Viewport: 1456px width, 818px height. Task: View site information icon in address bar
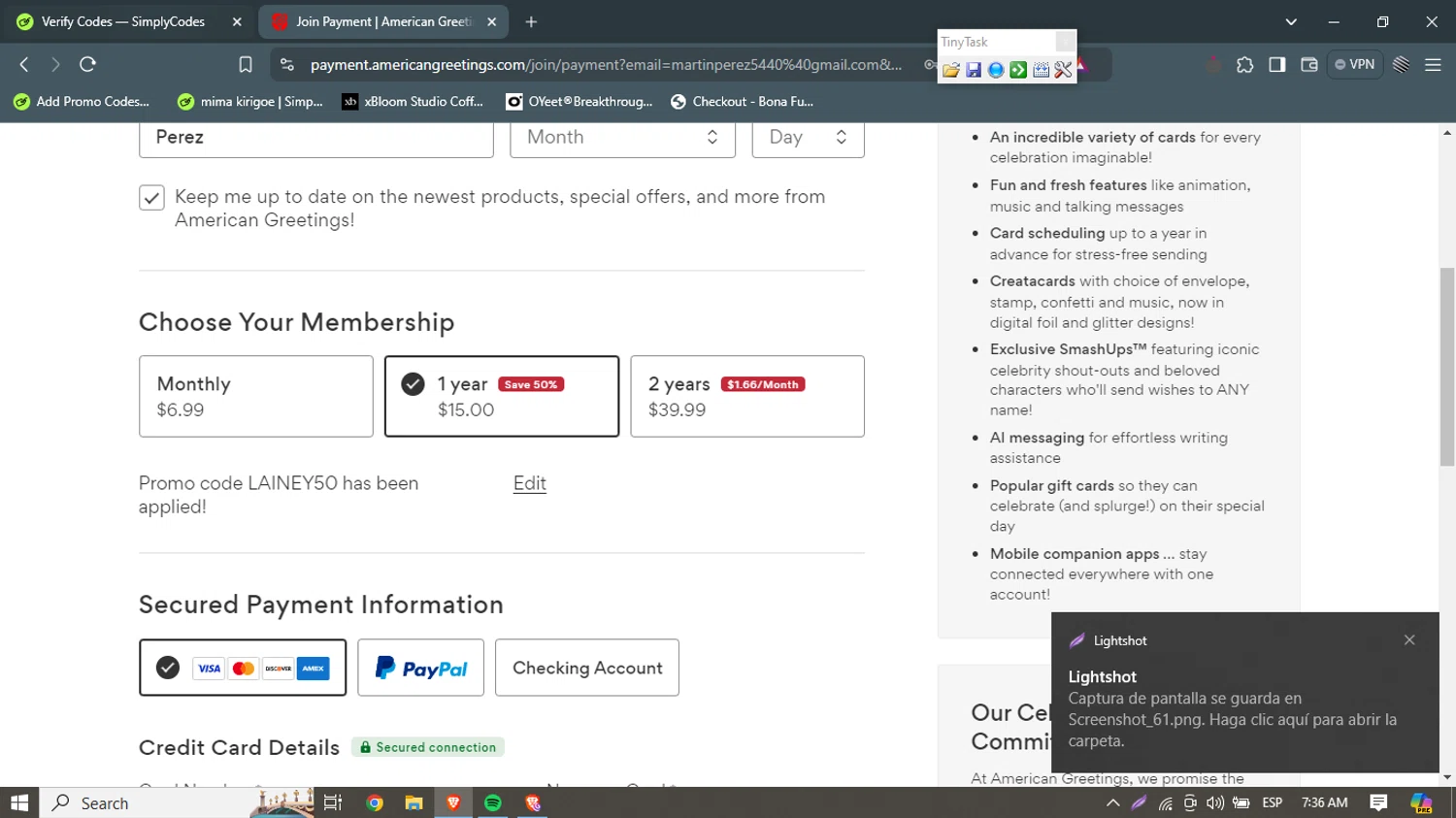[x=286, y=64]
